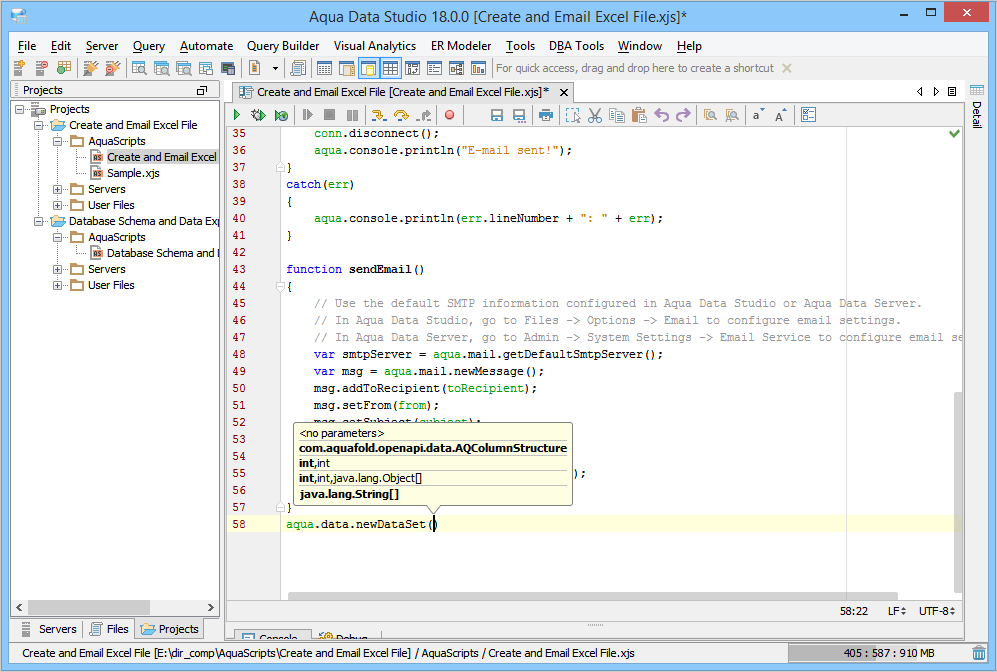Switch to the Servers bottom tab
Image resolution: width=997 pixels, height=672 pixels.
(50, 629)
